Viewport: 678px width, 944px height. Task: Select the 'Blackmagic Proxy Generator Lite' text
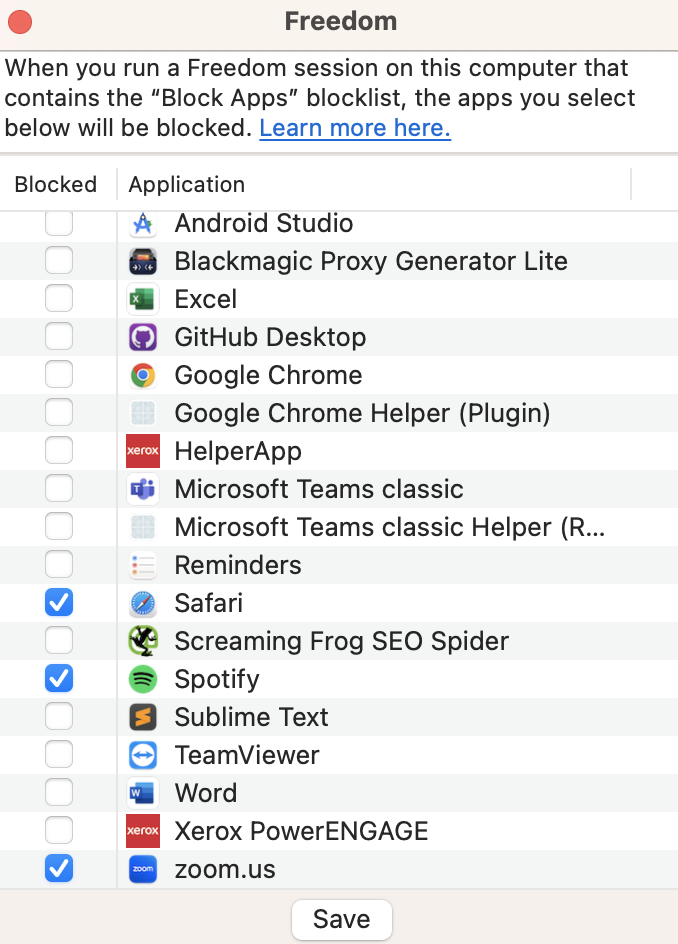371,262
